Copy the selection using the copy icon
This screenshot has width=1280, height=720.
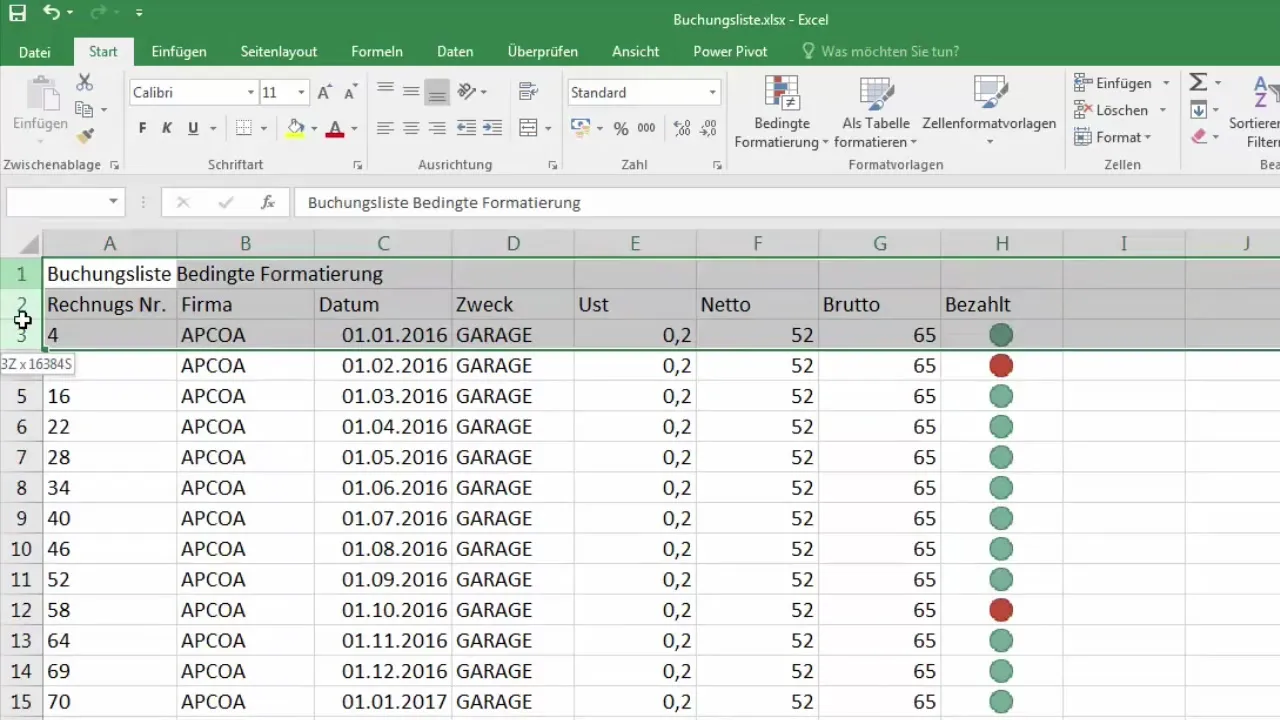[x=85, y=109]
